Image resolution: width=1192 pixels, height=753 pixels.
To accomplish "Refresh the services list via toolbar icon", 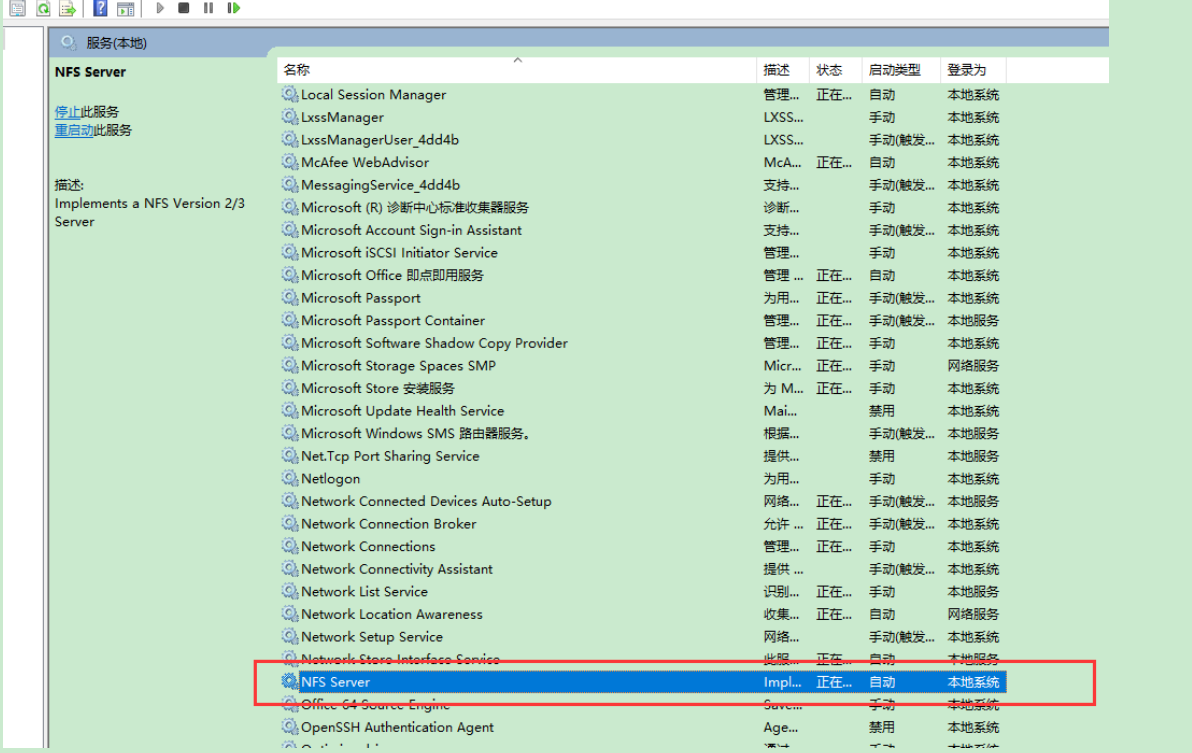I will (x=42, y=8).
